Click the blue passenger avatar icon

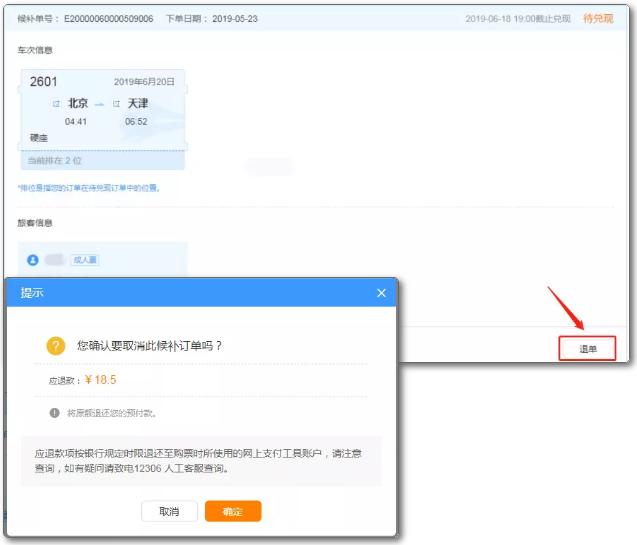pos(33,260)
